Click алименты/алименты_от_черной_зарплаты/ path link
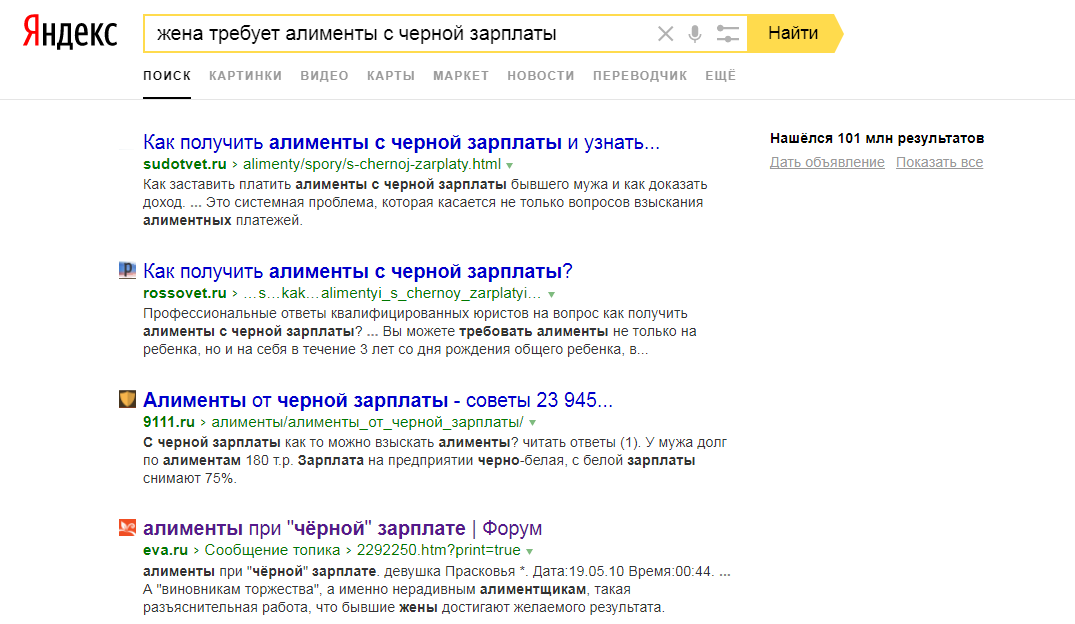The height and width of the screenshot is (624, 1075). pos(367,422)
